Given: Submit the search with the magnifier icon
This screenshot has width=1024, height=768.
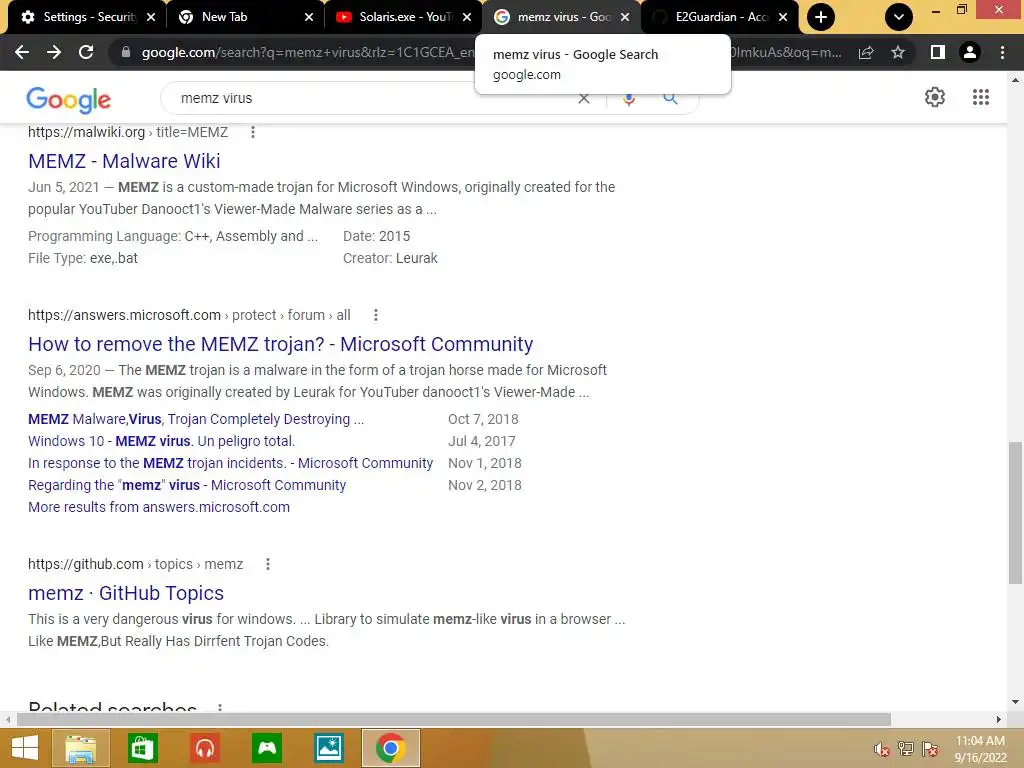Looking at the screenshot, I should [670, 99].
